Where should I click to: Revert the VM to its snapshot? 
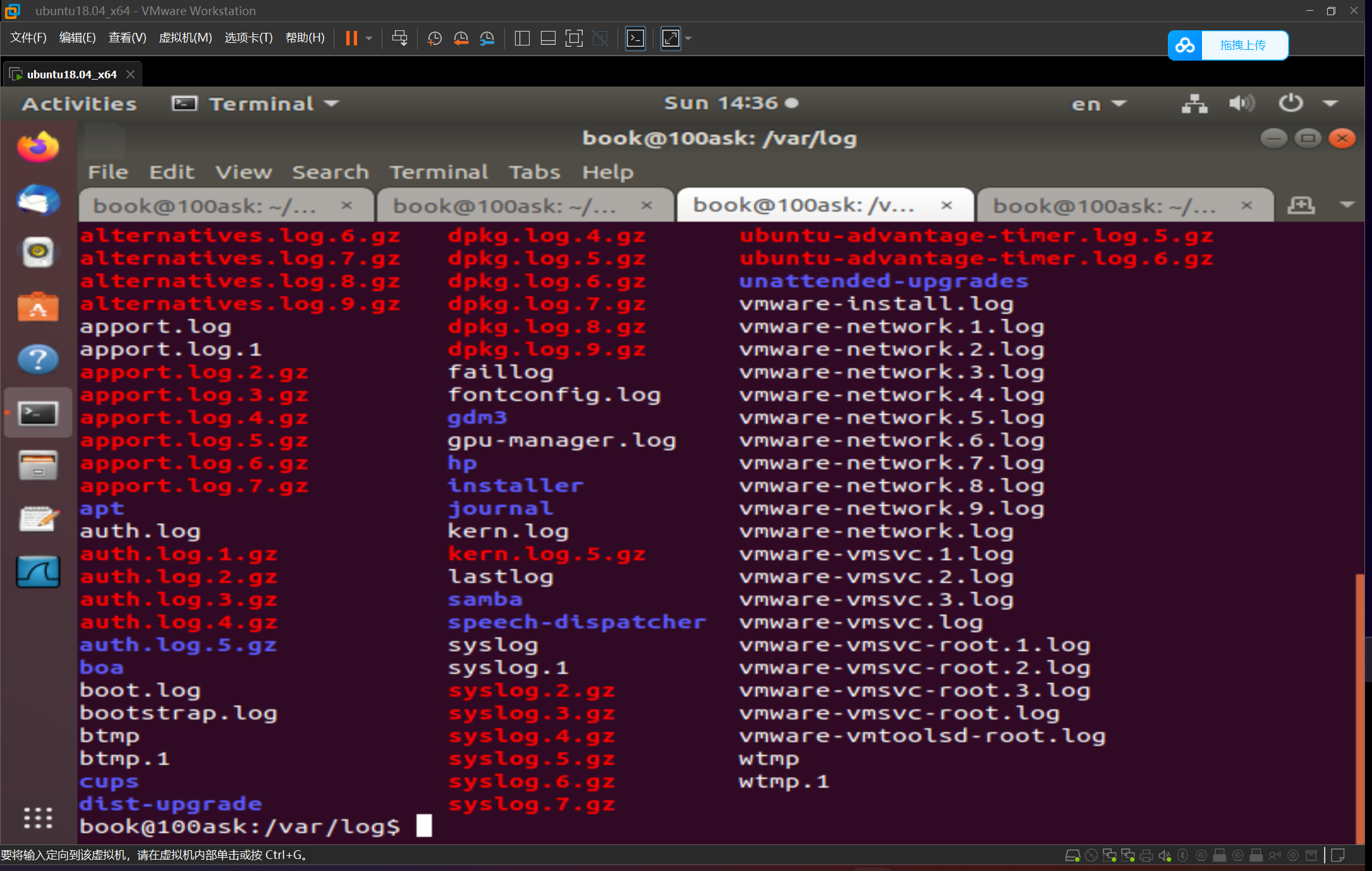460,38
